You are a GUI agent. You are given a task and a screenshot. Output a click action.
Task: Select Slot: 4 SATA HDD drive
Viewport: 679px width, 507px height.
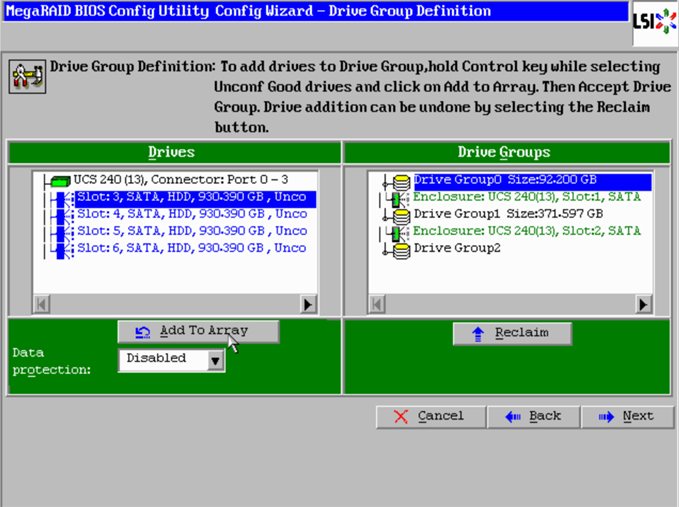[x=191, y=214]
